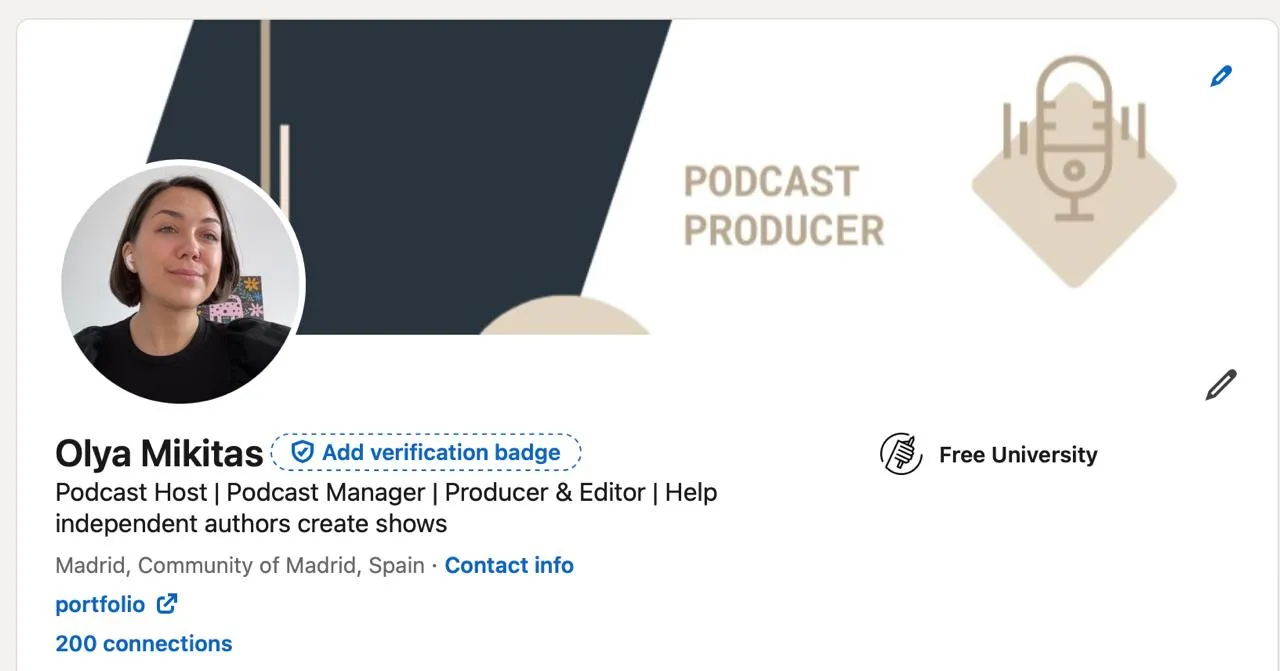Click the microphone graphic on the banner
Screen dimensions: 1280x671
(x=1074, y=138)
